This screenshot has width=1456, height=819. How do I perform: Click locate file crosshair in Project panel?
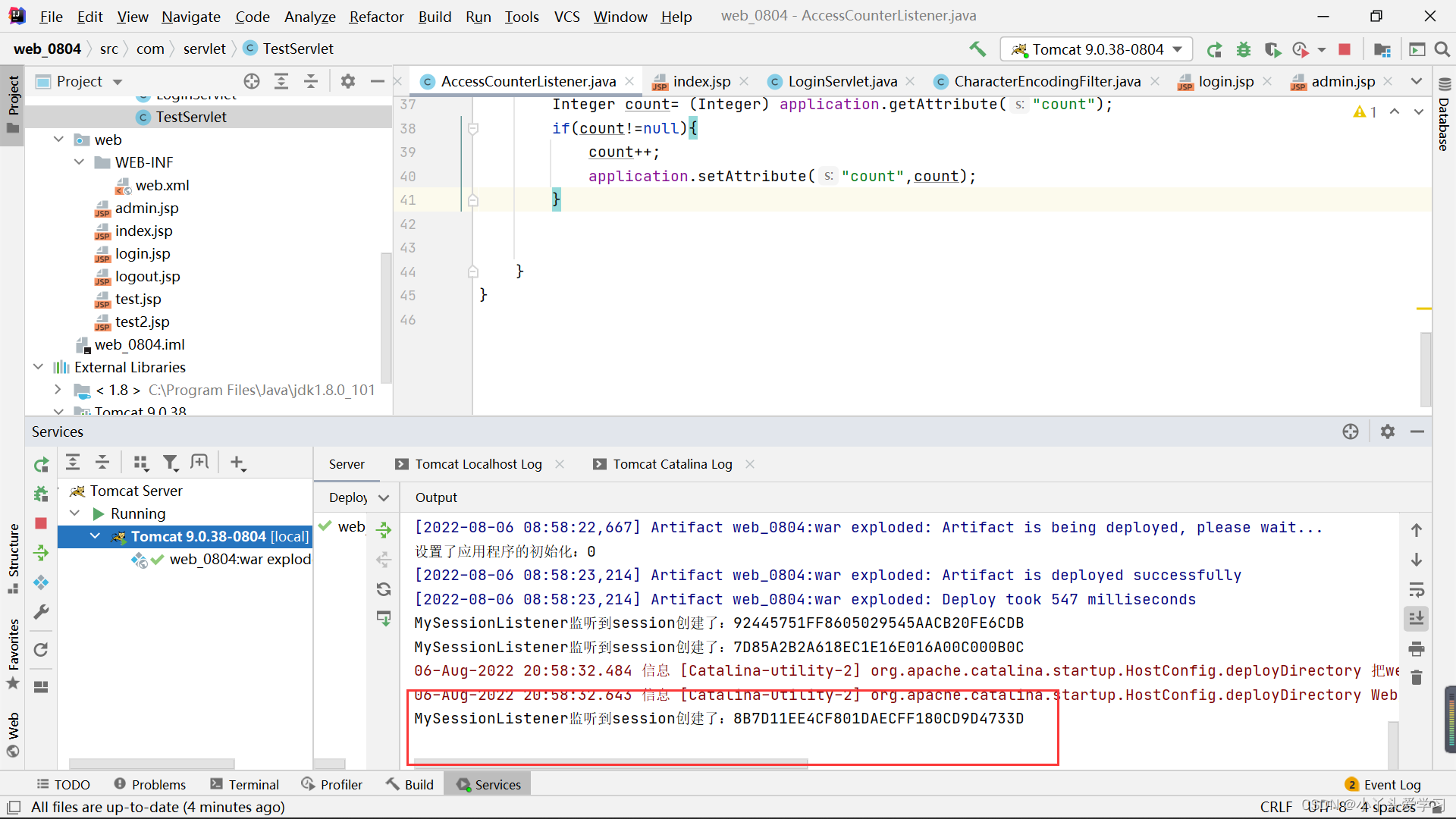pyautogui.click(x=252, y=81)
